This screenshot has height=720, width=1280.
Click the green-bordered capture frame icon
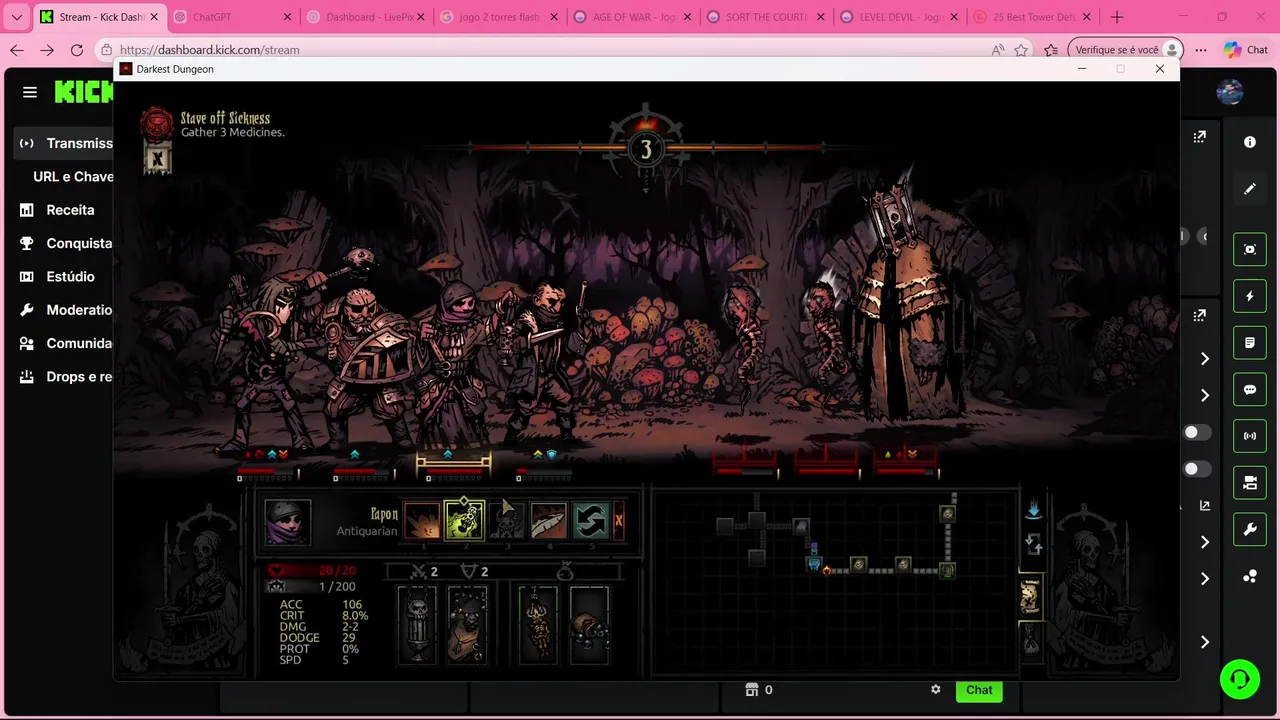click(1250, 250)
